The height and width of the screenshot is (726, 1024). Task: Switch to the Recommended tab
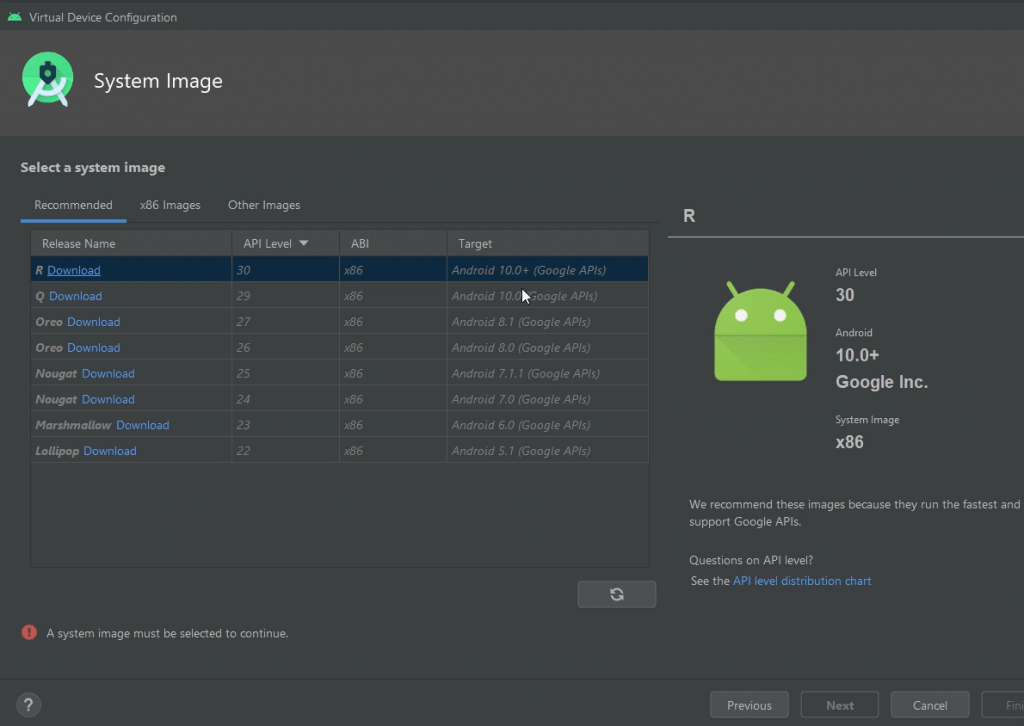coord(73,205)
